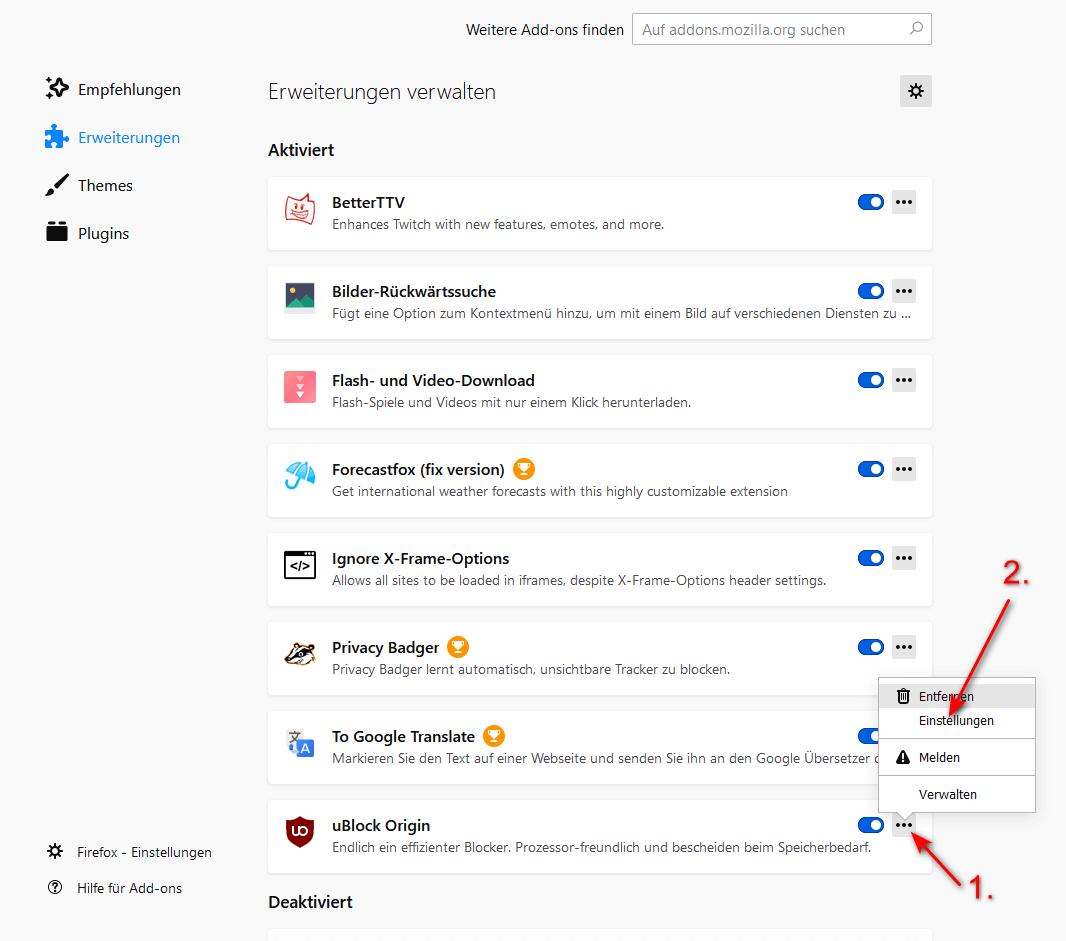Image resolution: width=1066 pixels, height=941 pixels.
Task: Focus the addons.mozilla.org search field
Action: click(781, 29)
